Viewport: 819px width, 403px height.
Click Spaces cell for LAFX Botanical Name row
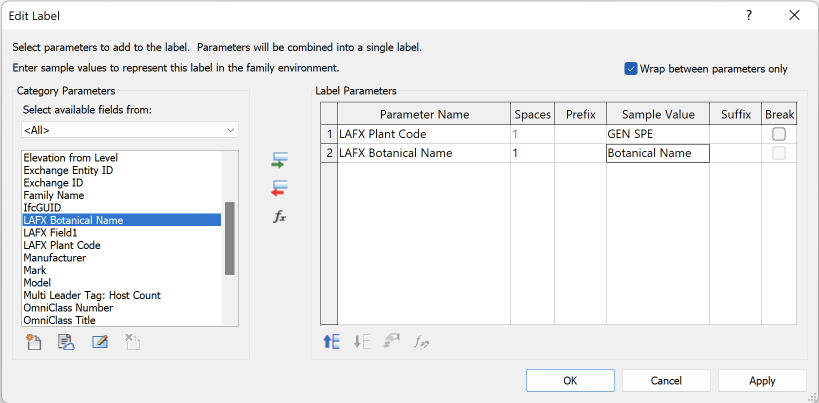[x=532, y=153]
